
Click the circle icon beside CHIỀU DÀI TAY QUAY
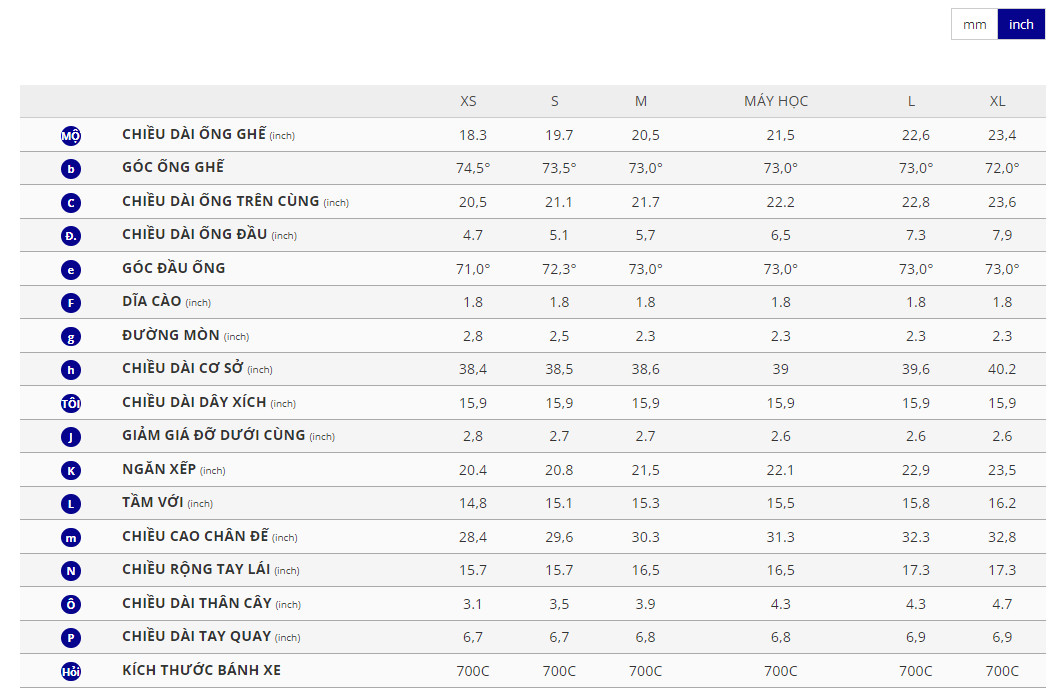point(71,638)
